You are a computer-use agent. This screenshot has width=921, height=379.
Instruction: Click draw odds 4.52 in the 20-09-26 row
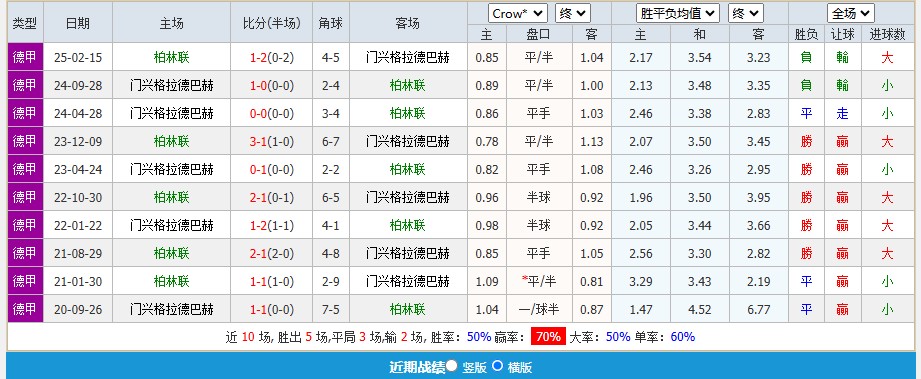[700, 309]
